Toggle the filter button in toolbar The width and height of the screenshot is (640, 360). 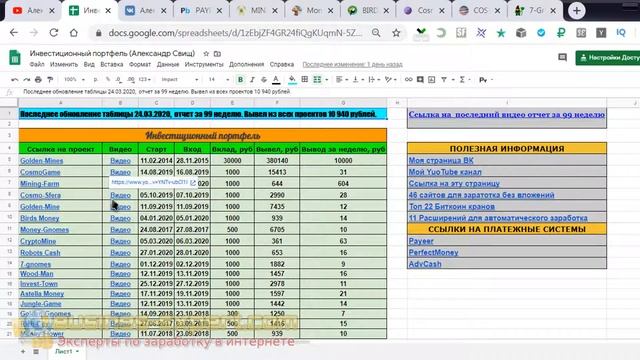point(444,80)
